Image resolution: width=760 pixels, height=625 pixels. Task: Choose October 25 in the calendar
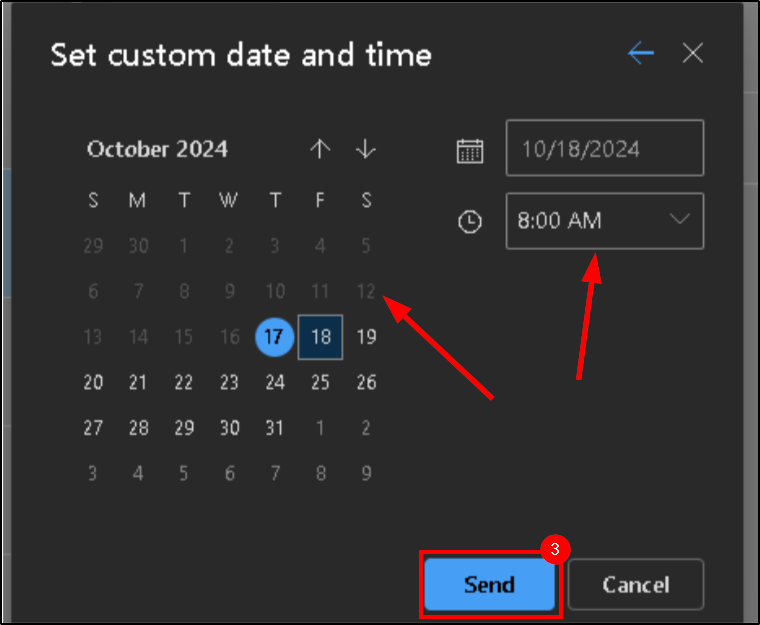[x=320, y=382]
